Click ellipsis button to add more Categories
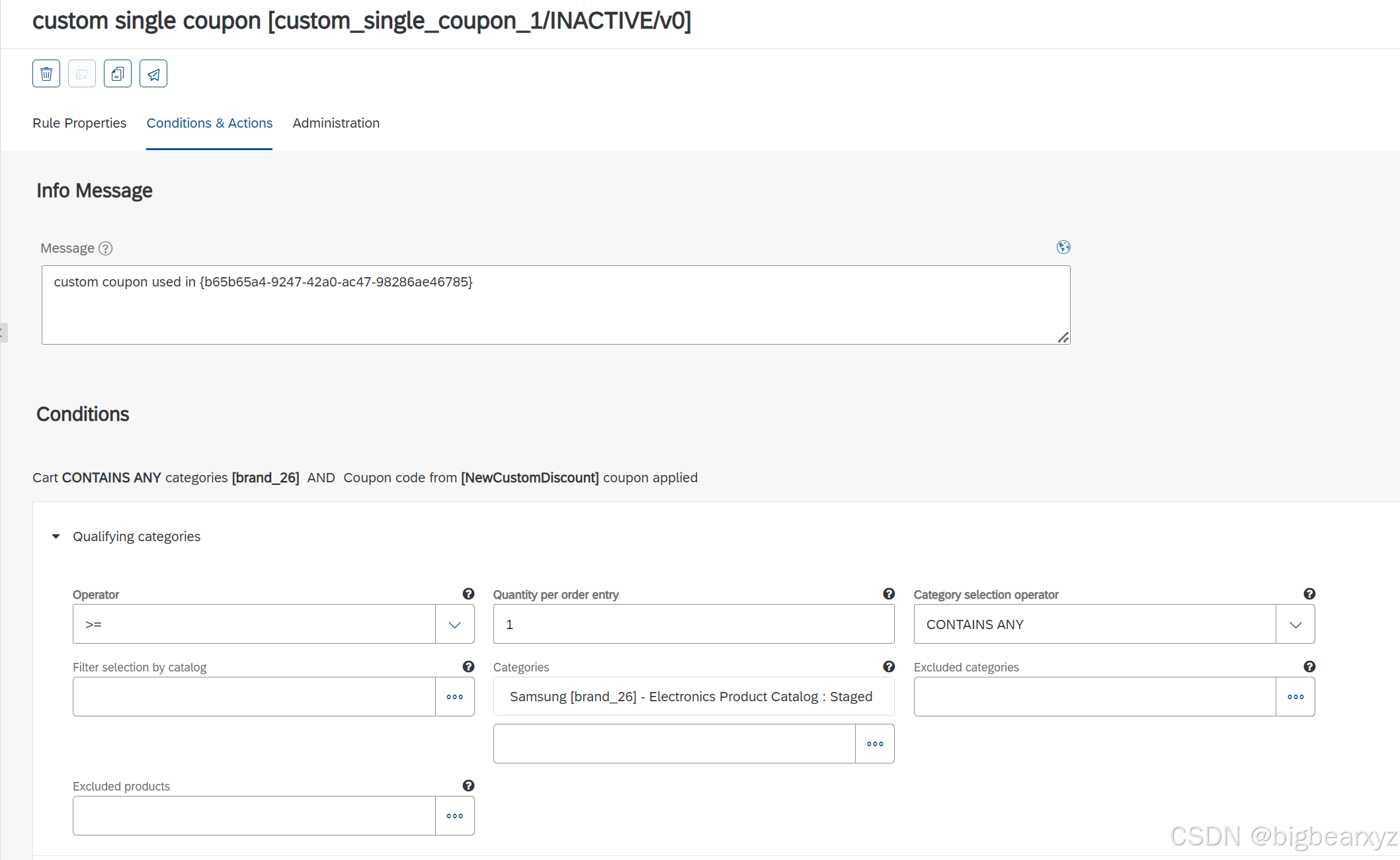The image size is (1400, 860). point(874,744)
